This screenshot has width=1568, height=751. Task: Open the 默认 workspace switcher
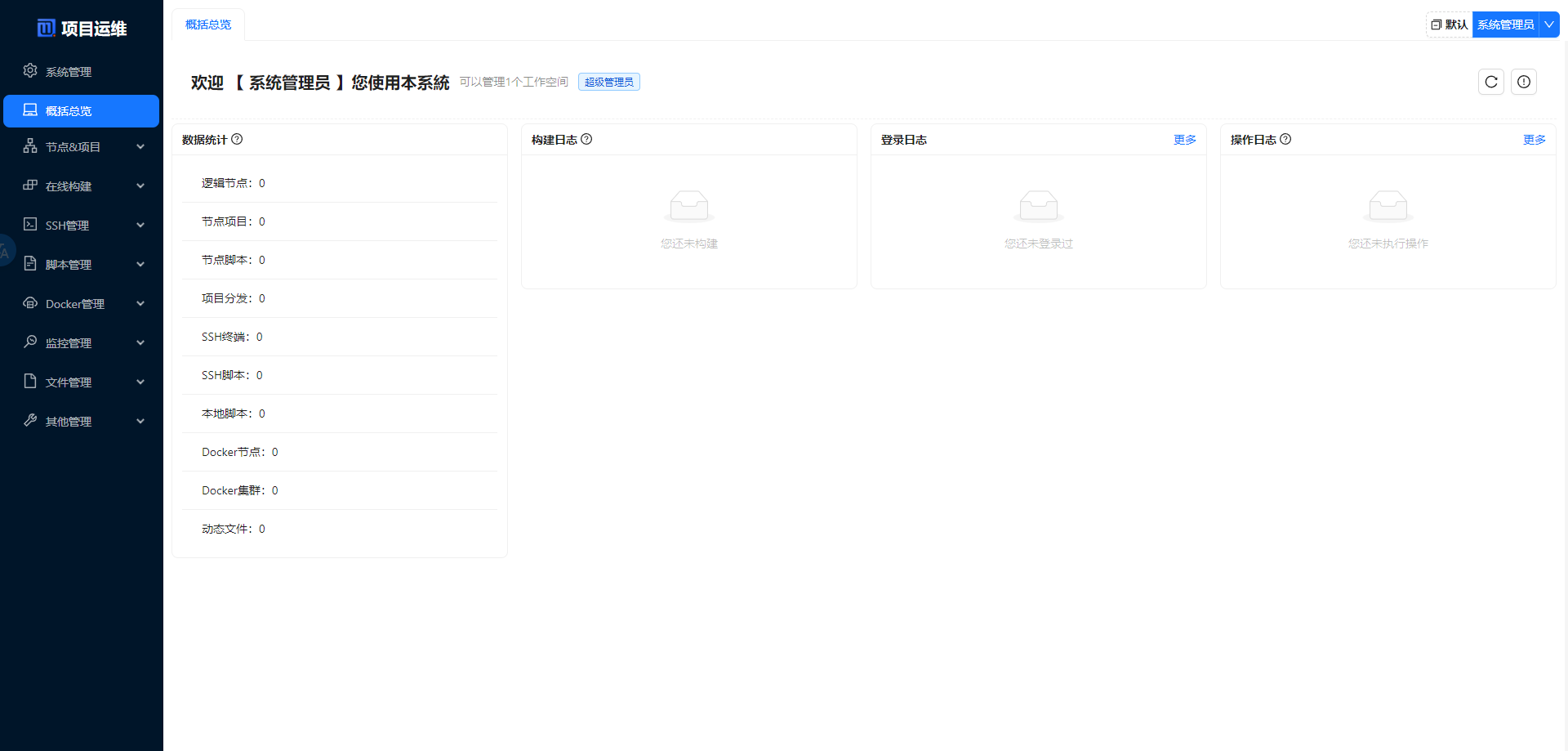tap(1449, 25)
